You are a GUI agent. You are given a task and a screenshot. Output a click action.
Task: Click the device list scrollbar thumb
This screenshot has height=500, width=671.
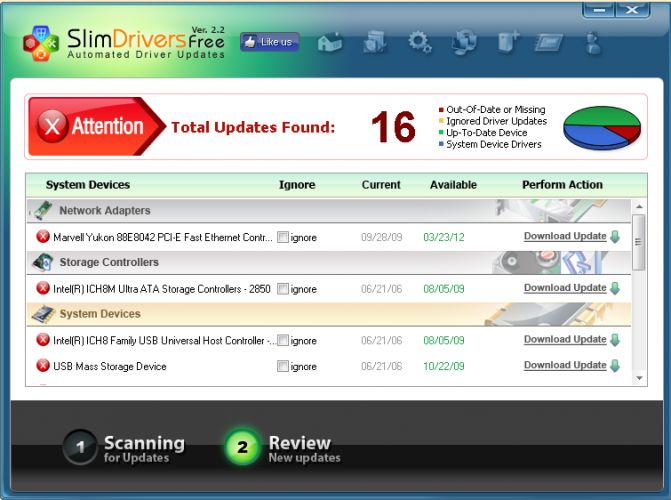(x=638, y=242)
